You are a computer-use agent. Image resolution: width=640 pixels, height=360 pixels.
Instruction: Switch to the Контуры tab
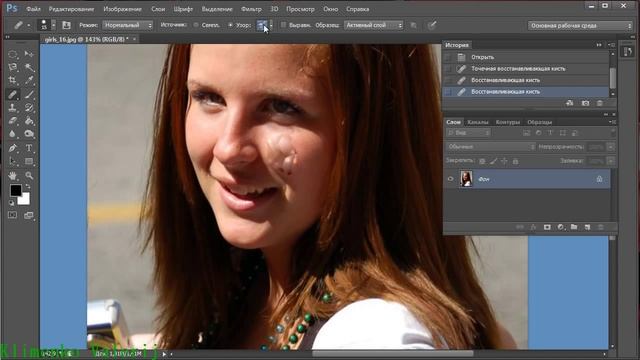pos(508,122)
